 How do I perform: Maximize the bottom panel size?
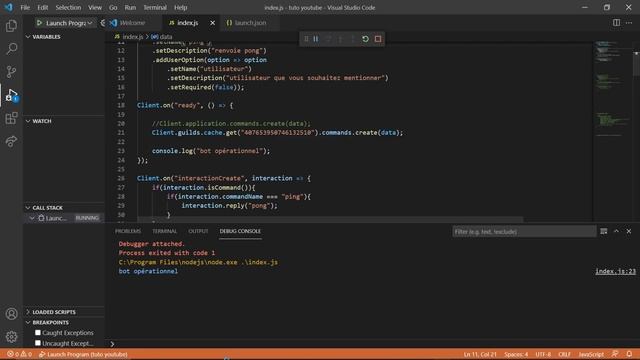coord(616,231)
